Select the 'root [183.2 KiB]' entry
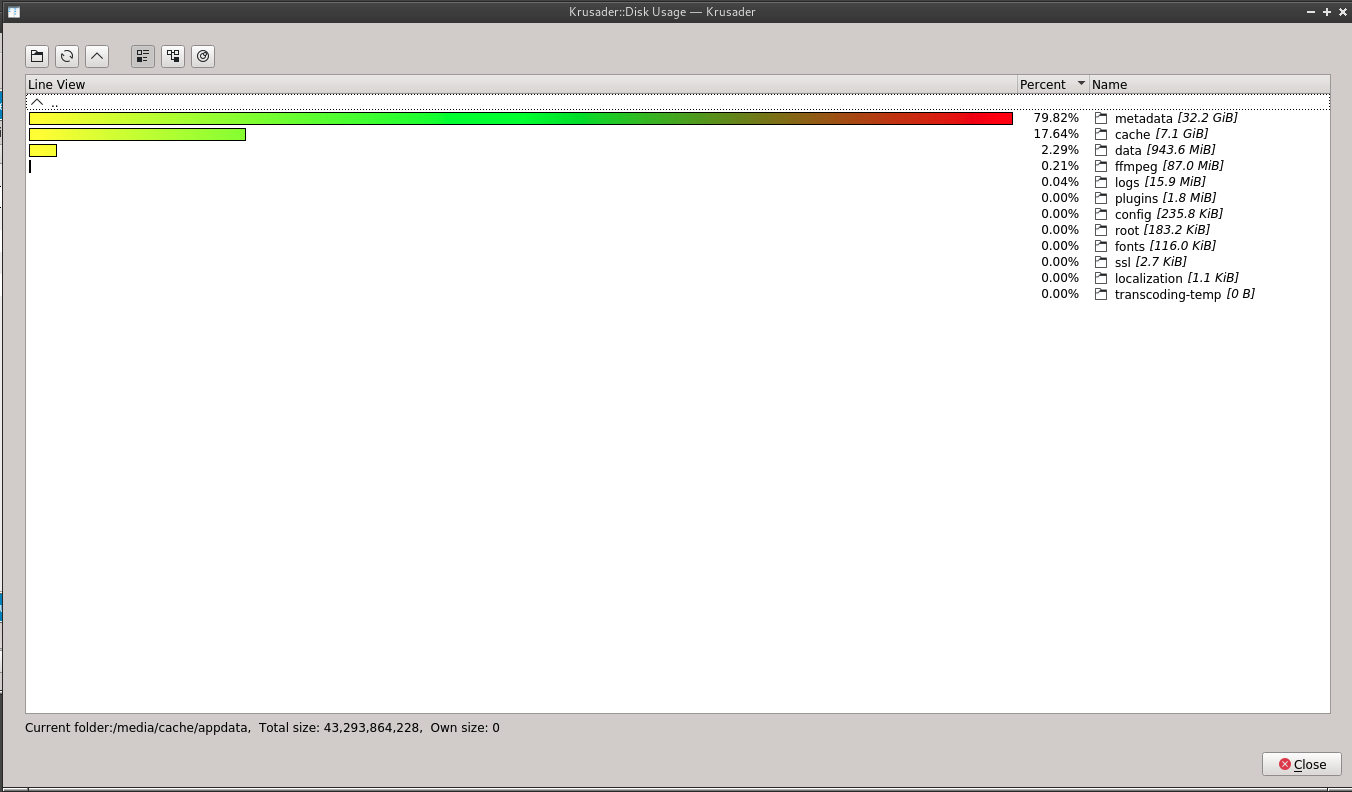This screenshot has width=1352, height=792. tap(1165, 230)
